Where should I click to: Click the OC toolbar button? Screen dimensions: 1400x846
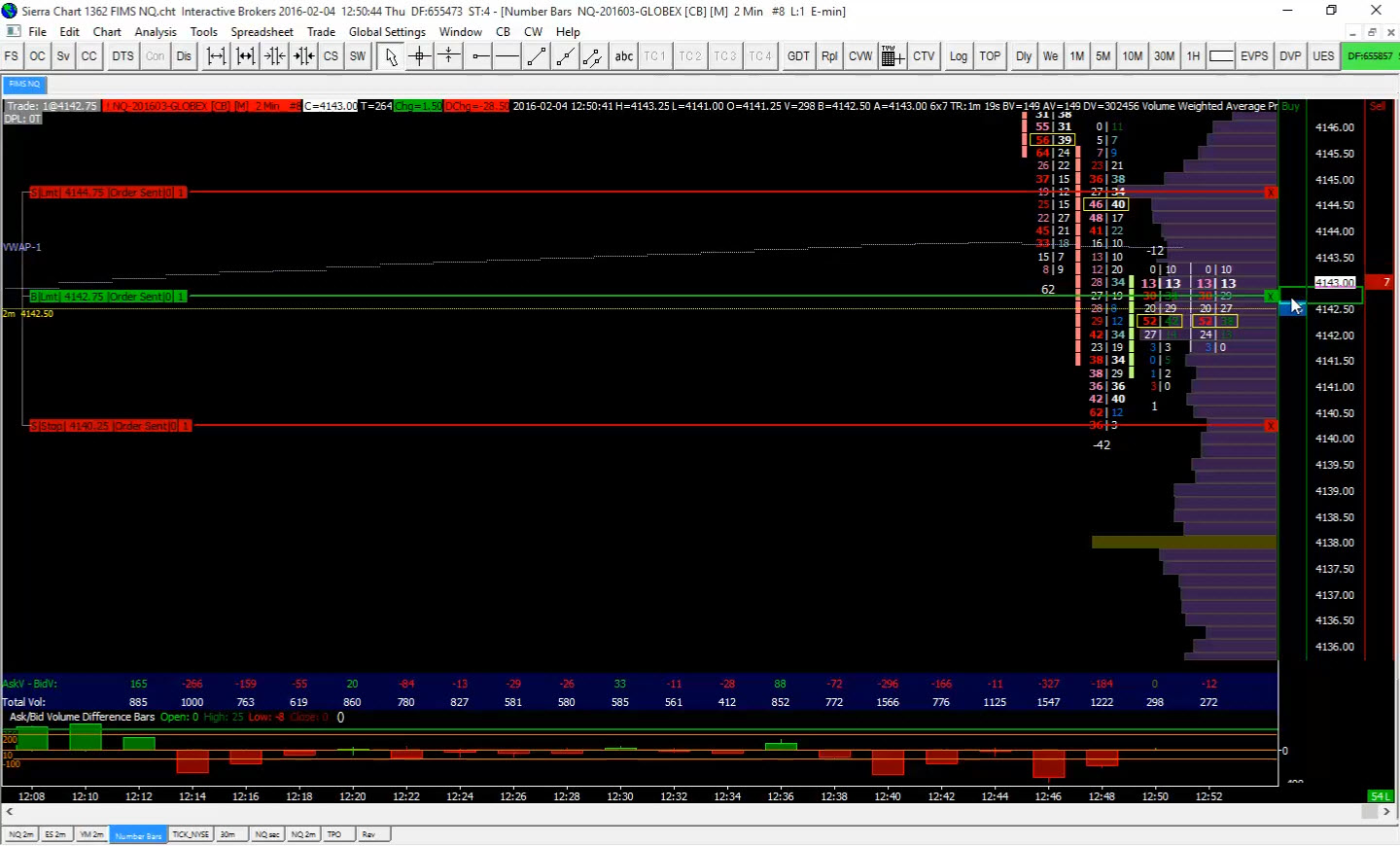click(37, 56)
